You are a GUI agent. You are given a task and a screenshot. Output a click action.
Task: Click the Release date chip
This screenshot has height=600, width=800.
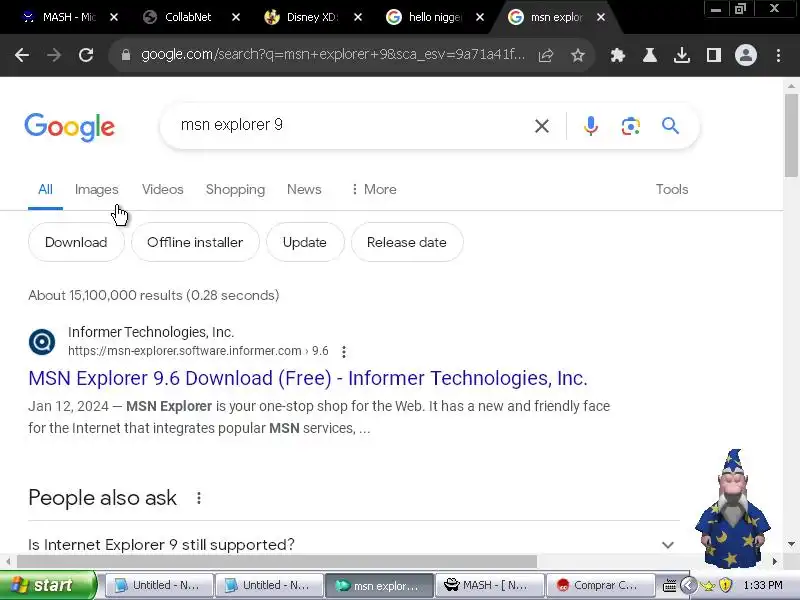coord(407,242)
